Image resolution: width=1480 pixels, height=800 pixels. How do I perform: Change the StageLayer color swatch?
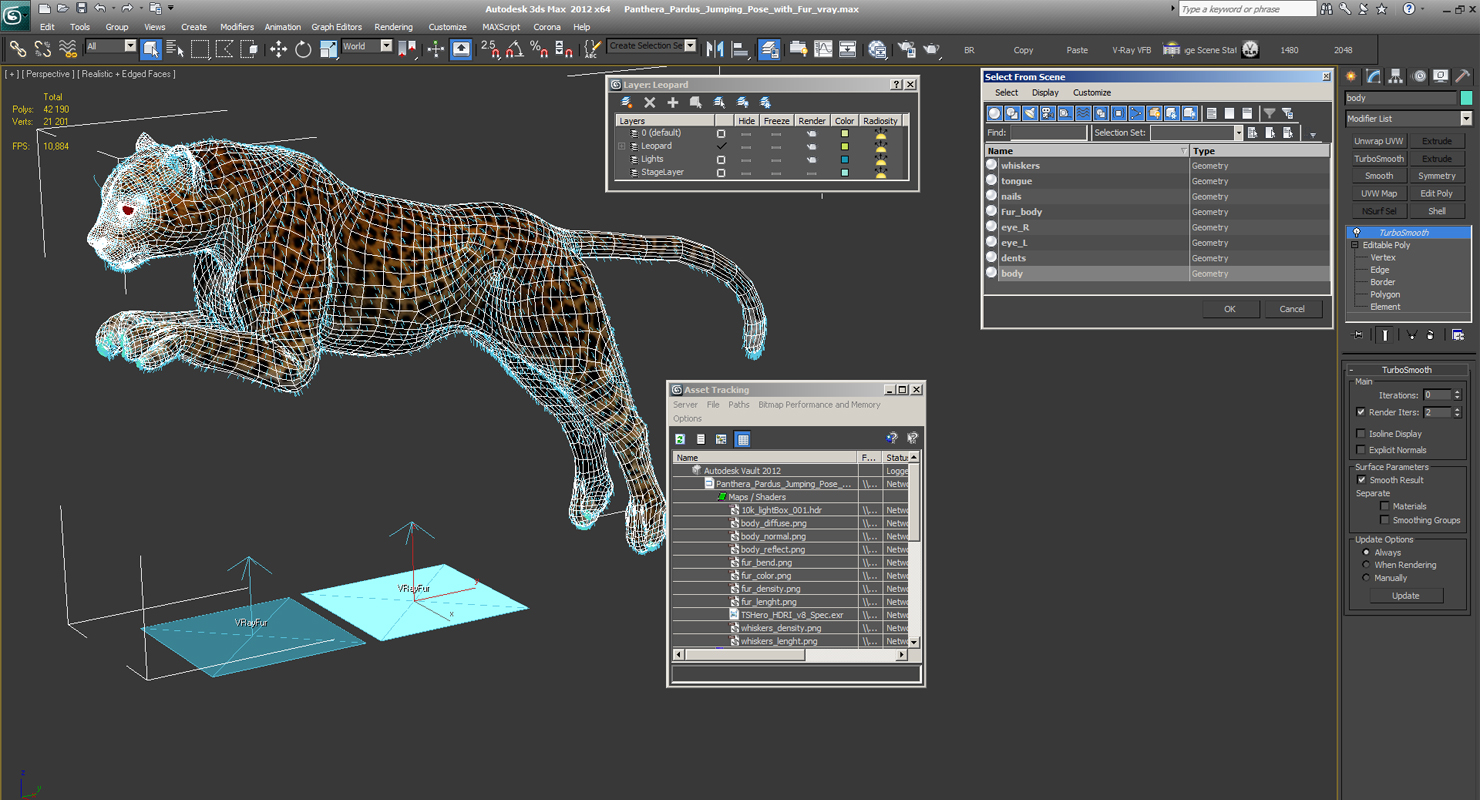click(x=845, y=172)
